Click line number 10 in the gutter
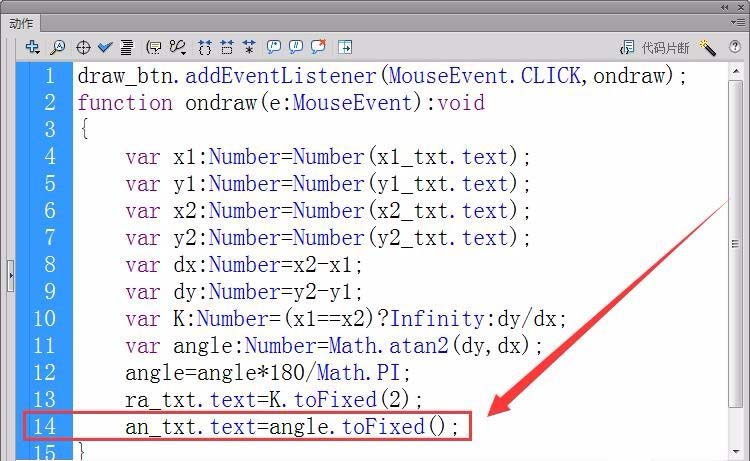Screen dimensions: 750x461 [44, 318]
